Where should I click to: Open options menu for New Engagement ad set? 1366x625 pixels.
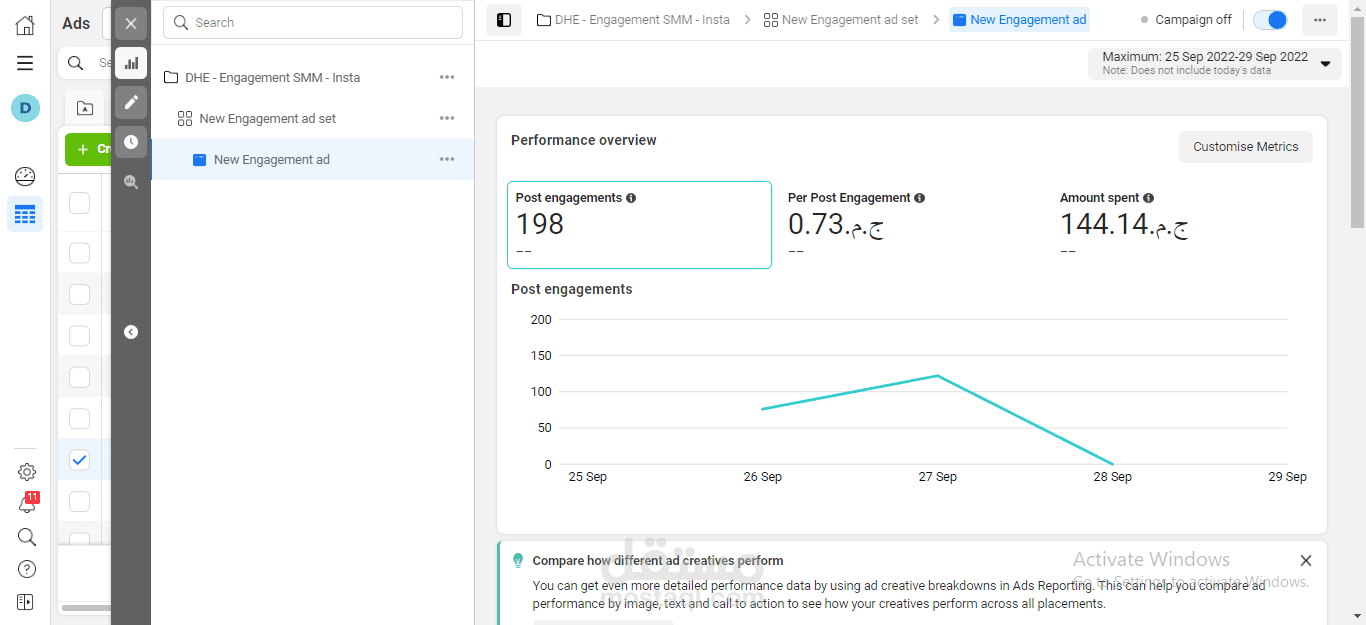[447, 118]
